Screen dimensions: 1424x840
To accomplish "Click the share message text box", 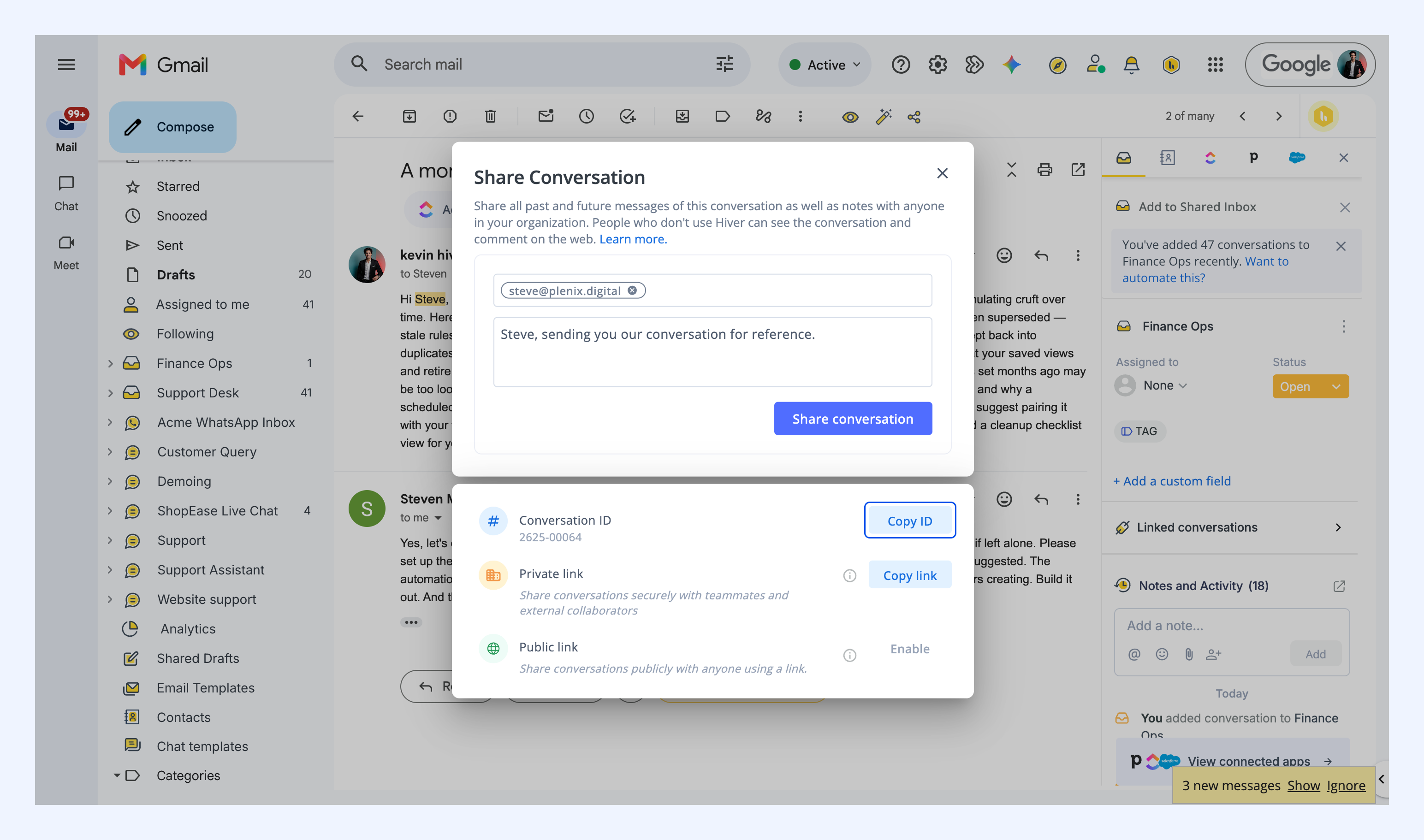I will click(712, 352).
